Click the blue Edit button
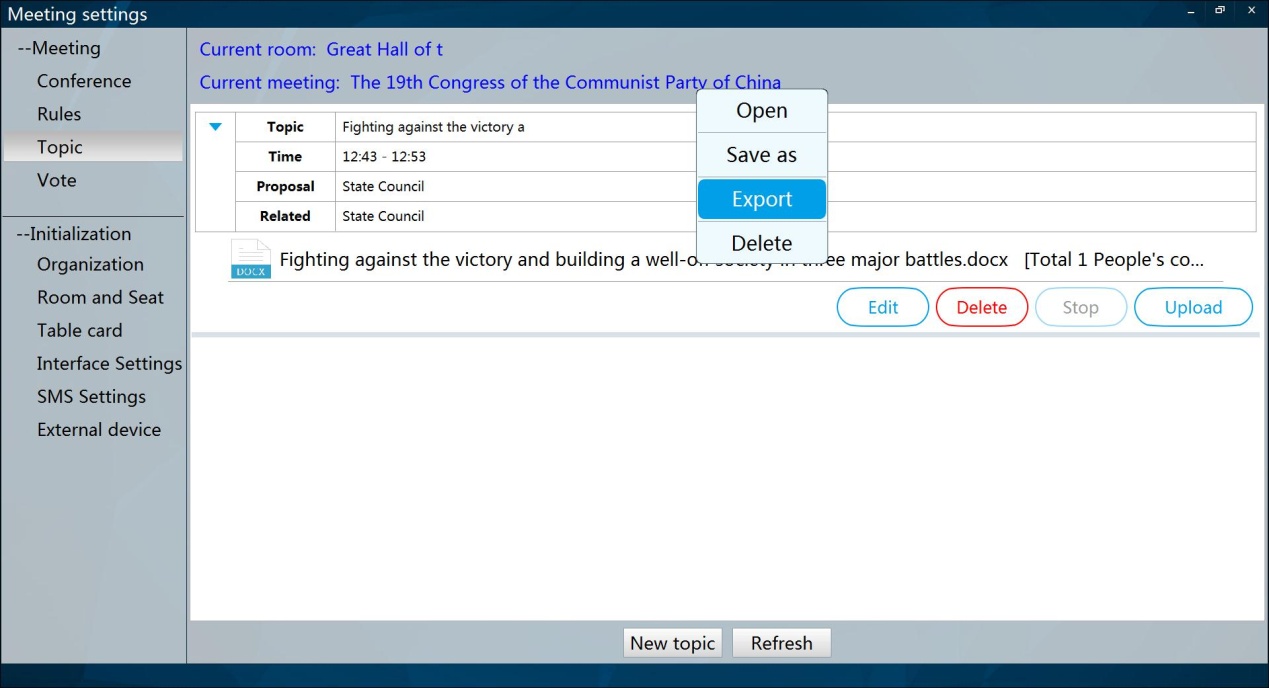Image resolution: width=1269 pixels, height=688 pixels. 883,307
